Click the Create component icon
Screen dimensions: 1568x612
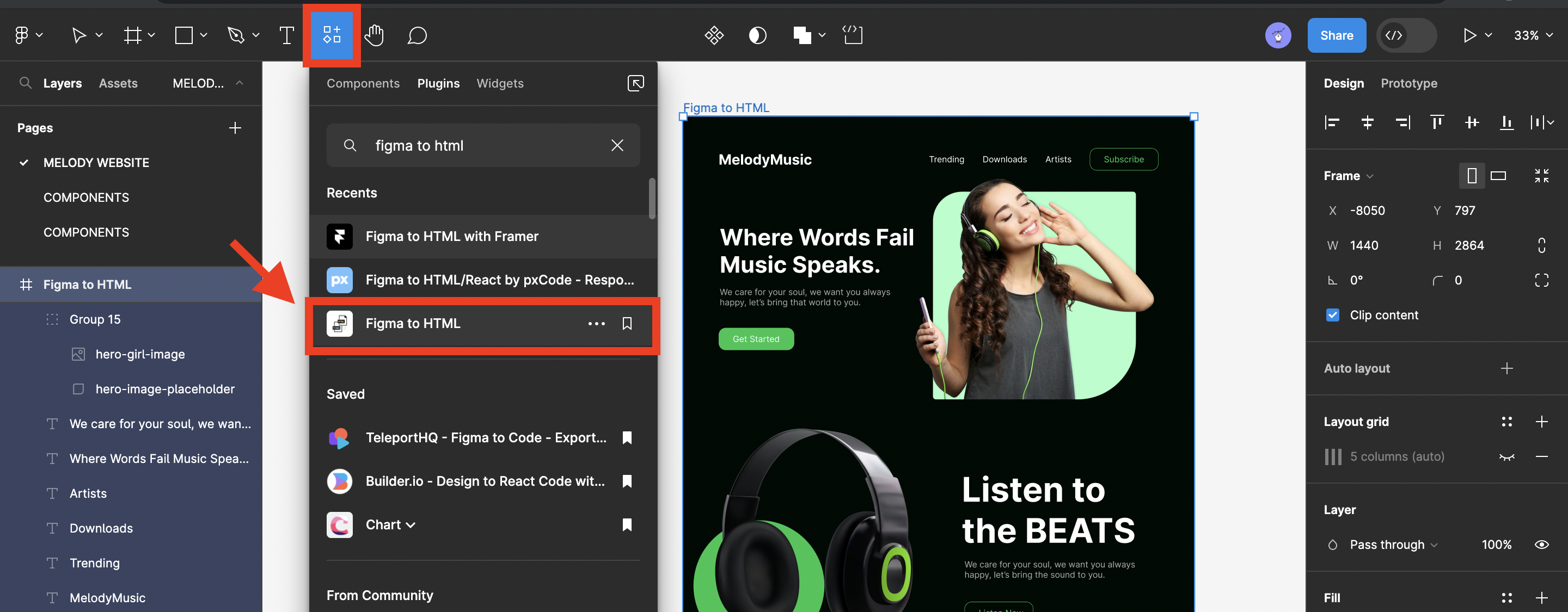[714, 35]
